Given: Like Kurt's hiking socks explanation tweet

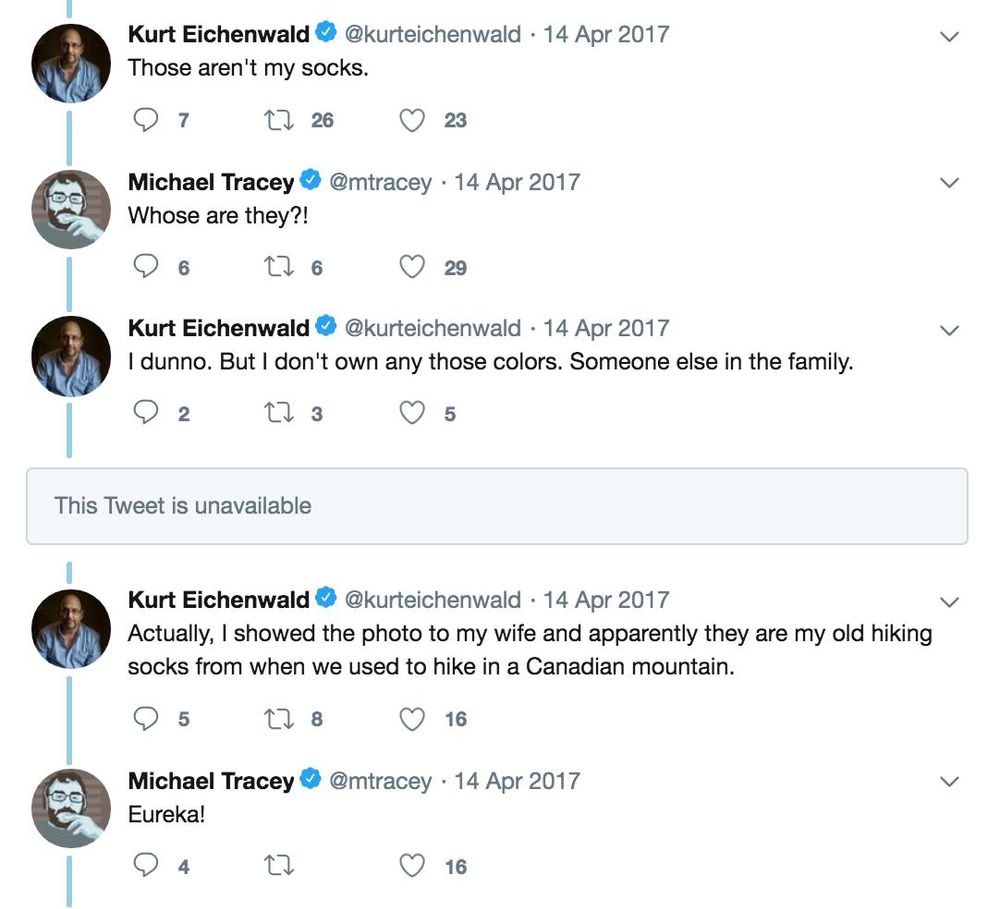Looking at the screenshot, I should 411,718.
